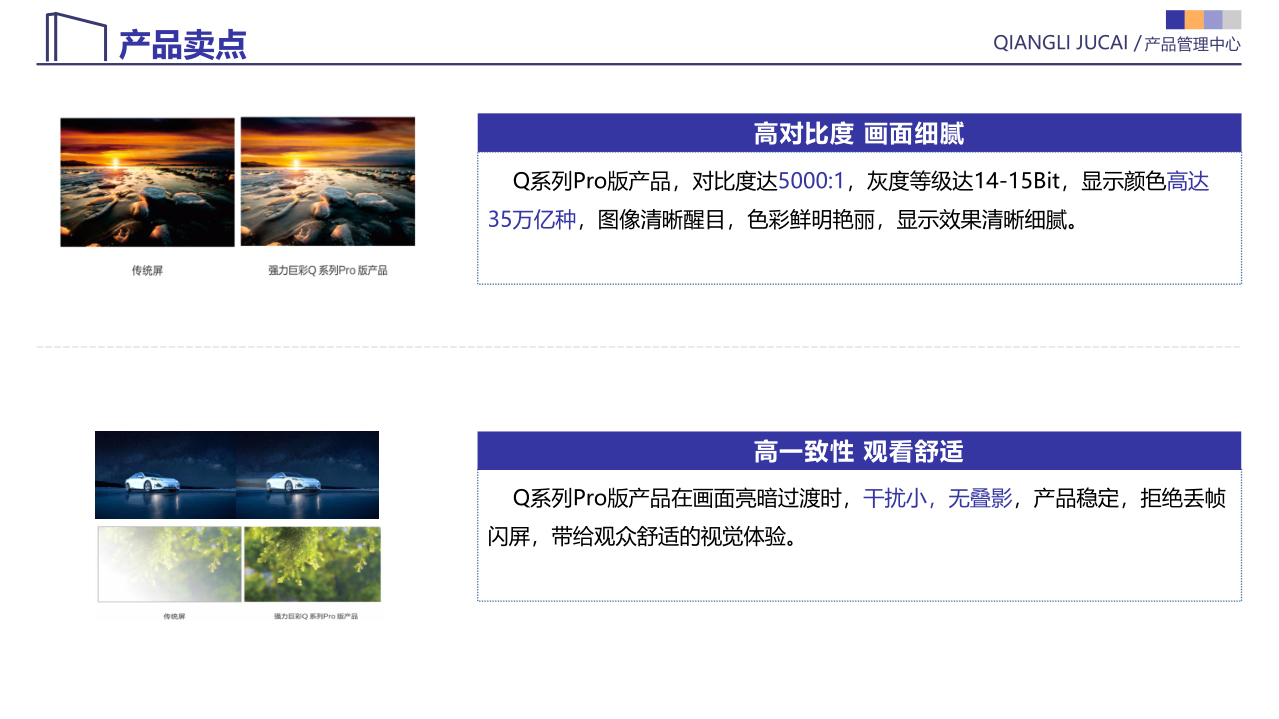Select the left car image

[x=165, y=475]
